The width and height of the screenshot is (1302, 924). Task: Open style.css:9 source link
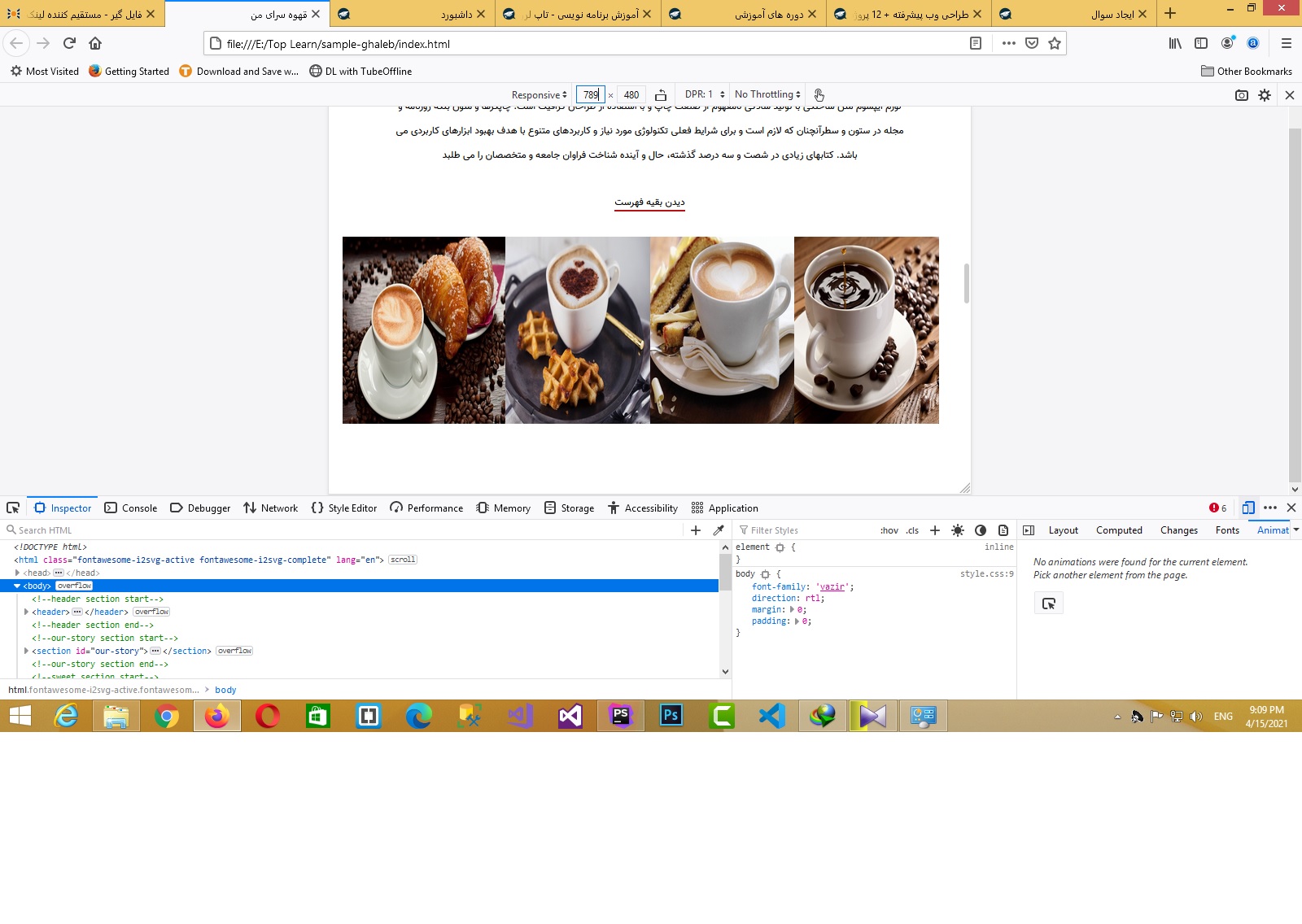987,573
